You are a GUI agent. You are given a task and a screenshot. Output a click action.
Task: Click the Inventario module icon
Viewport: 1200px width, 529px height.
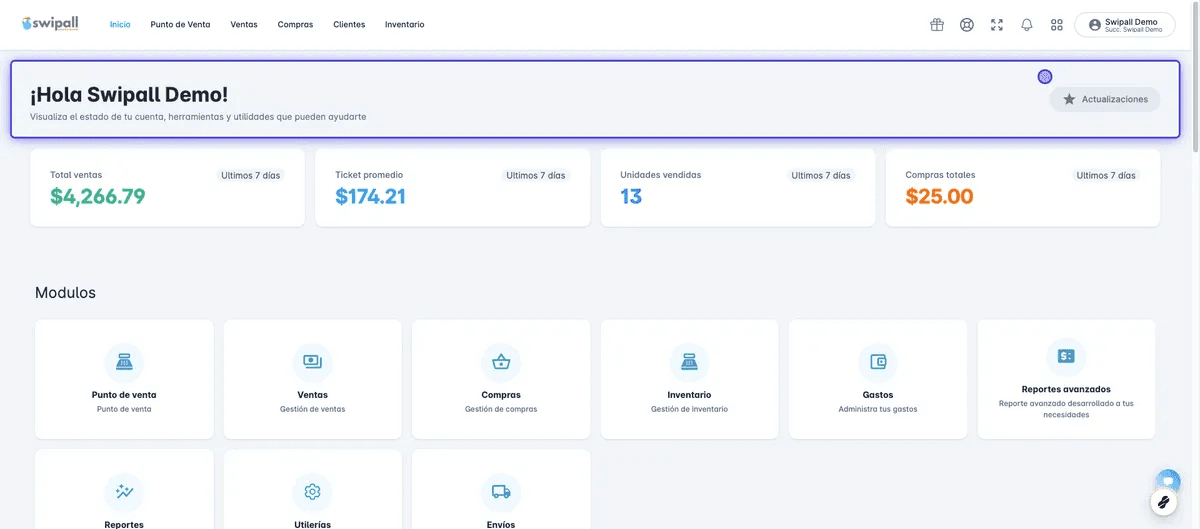click(x=689, y=362)
